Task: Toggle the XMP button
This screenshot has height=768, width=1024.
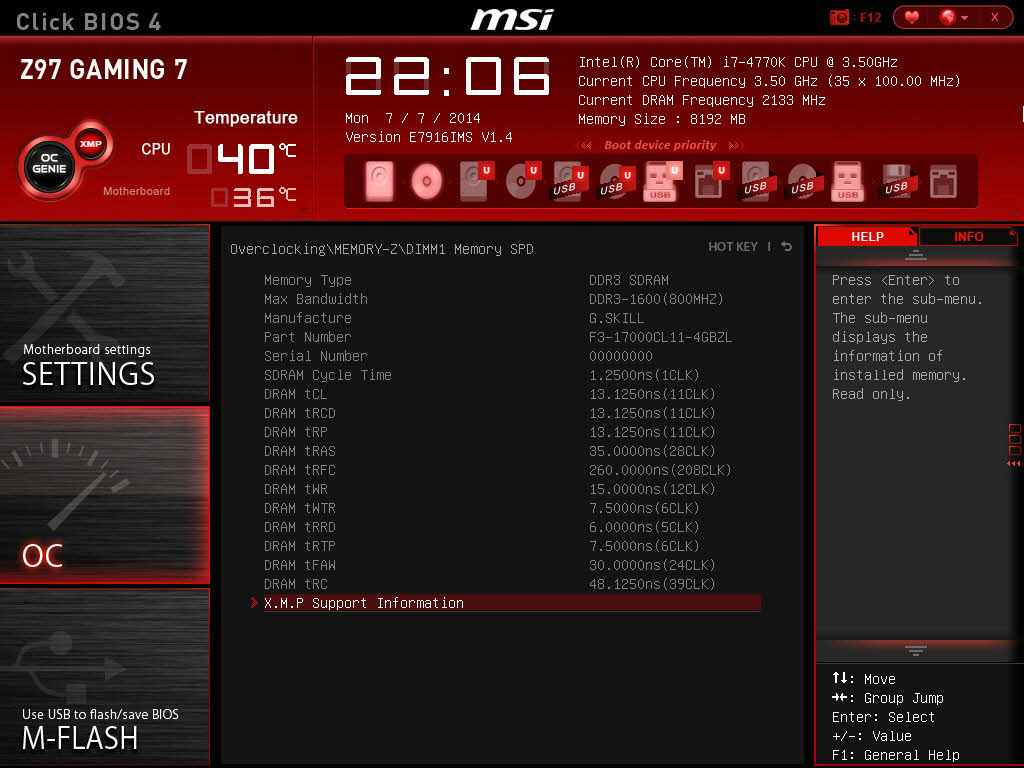Action: 91,144
